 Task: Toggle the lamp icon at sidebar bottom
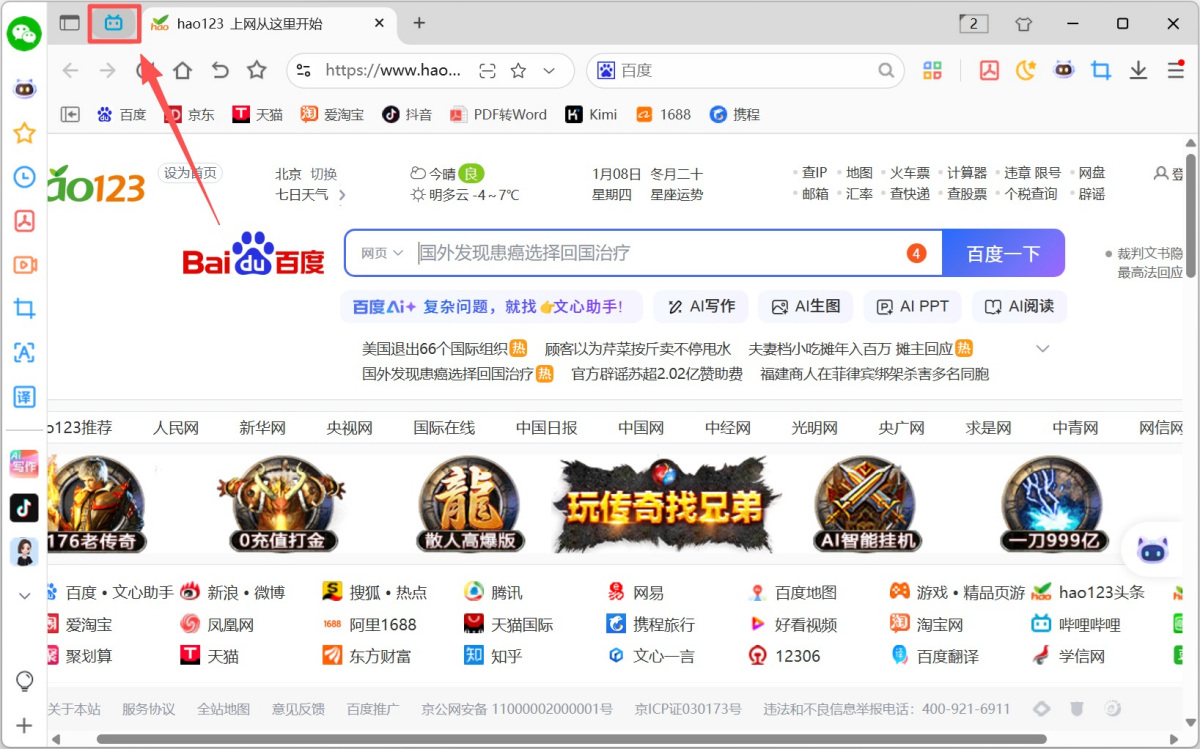coord(23,681)
